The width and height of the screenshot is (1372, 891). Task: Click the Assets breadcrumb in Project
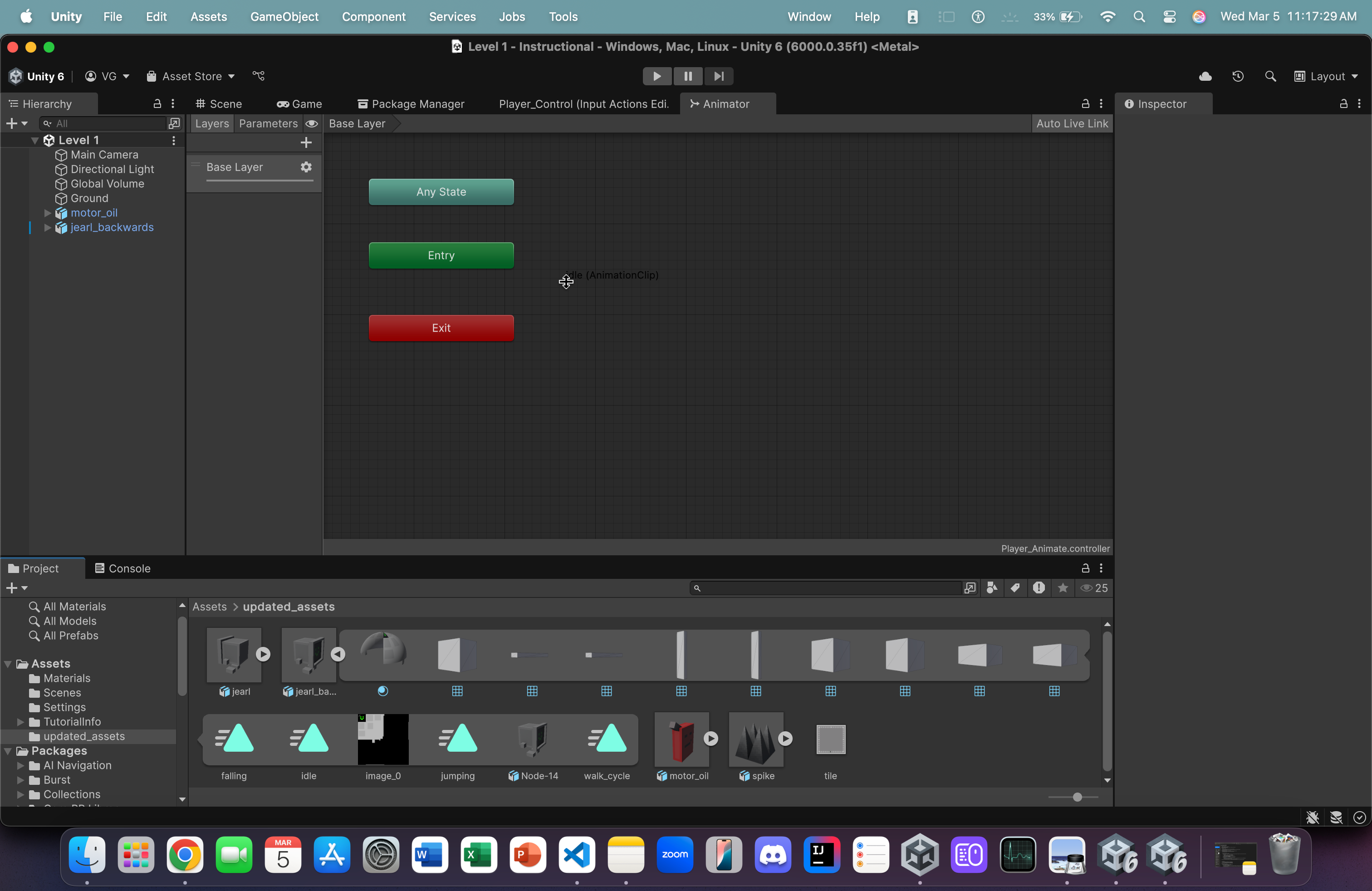(209, 606)
